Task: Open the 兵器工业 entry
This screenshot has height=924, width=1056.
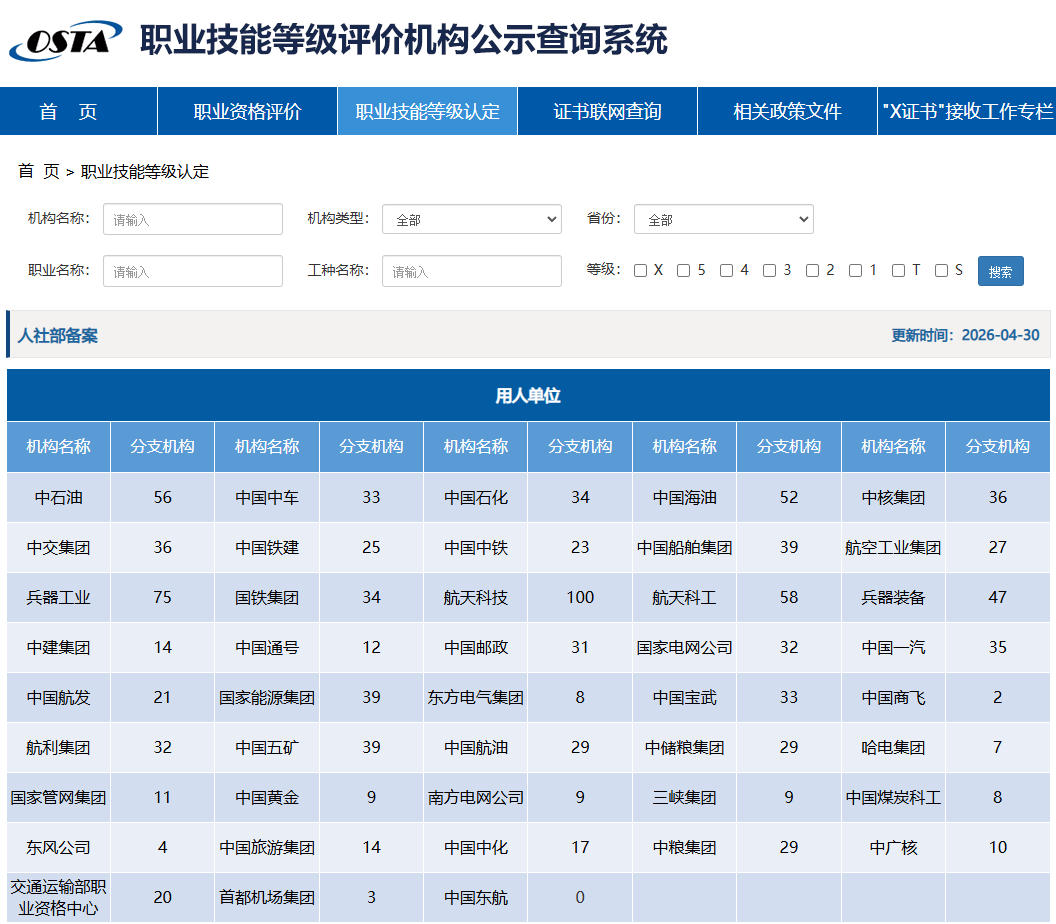Action: (59, 597)
